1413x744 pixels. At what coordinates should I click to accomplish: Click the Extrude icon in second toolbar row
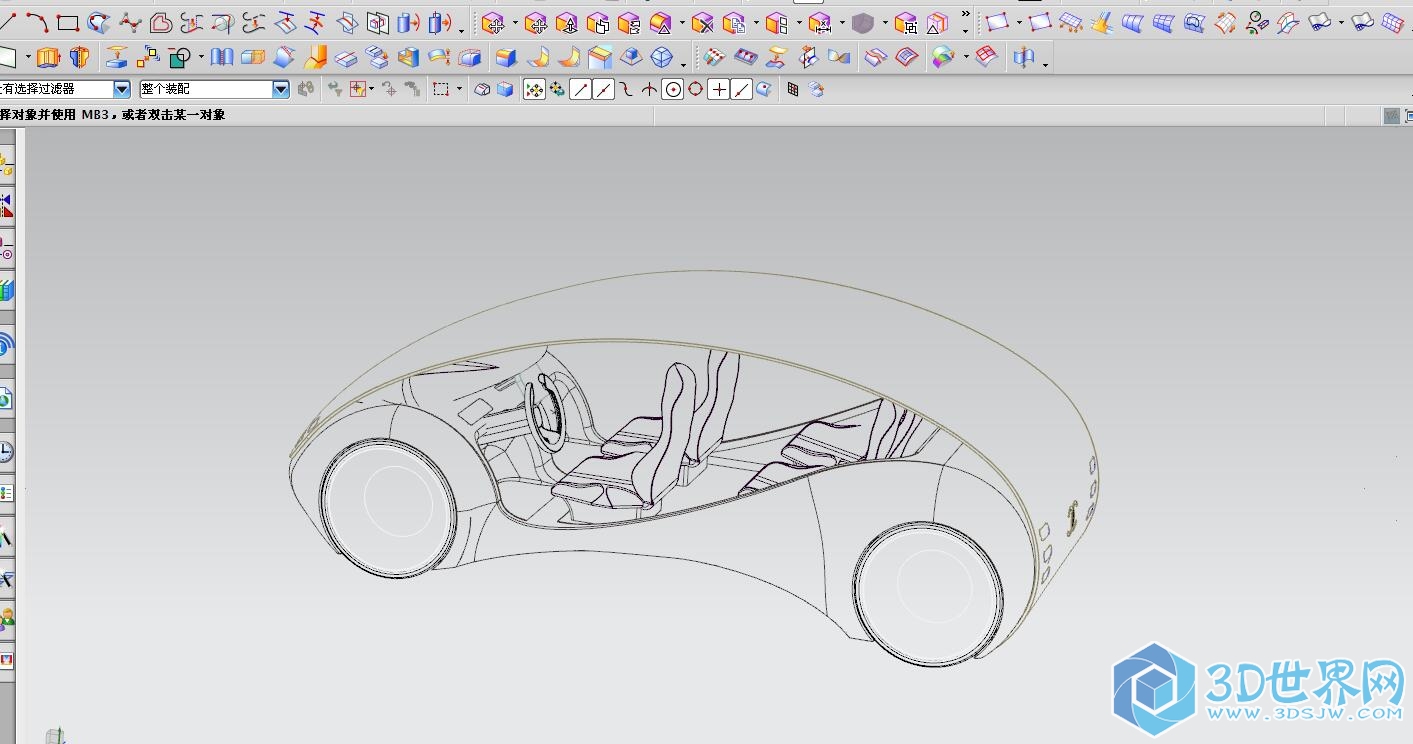47,57
